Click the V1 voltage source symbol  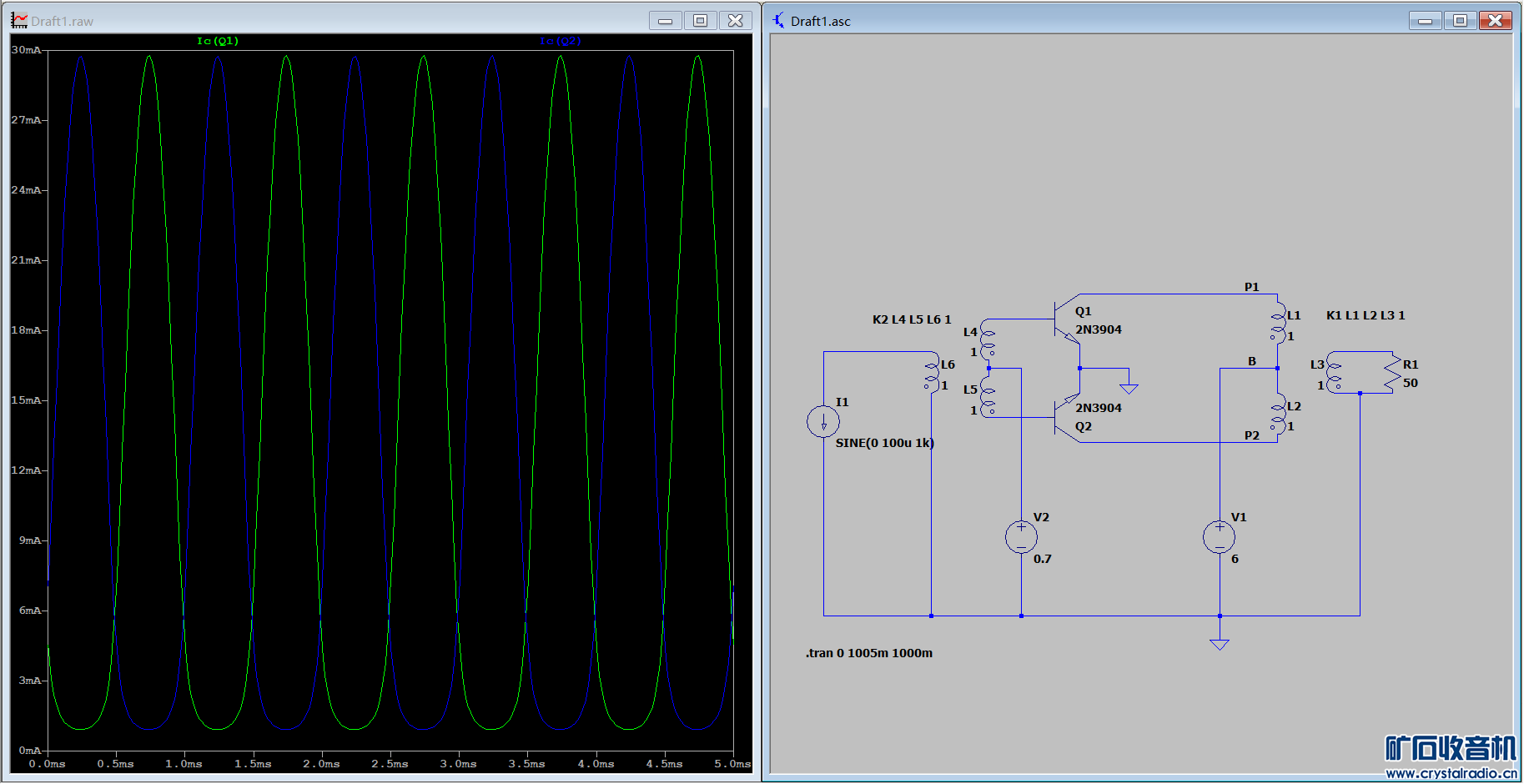pos(1219,537)
